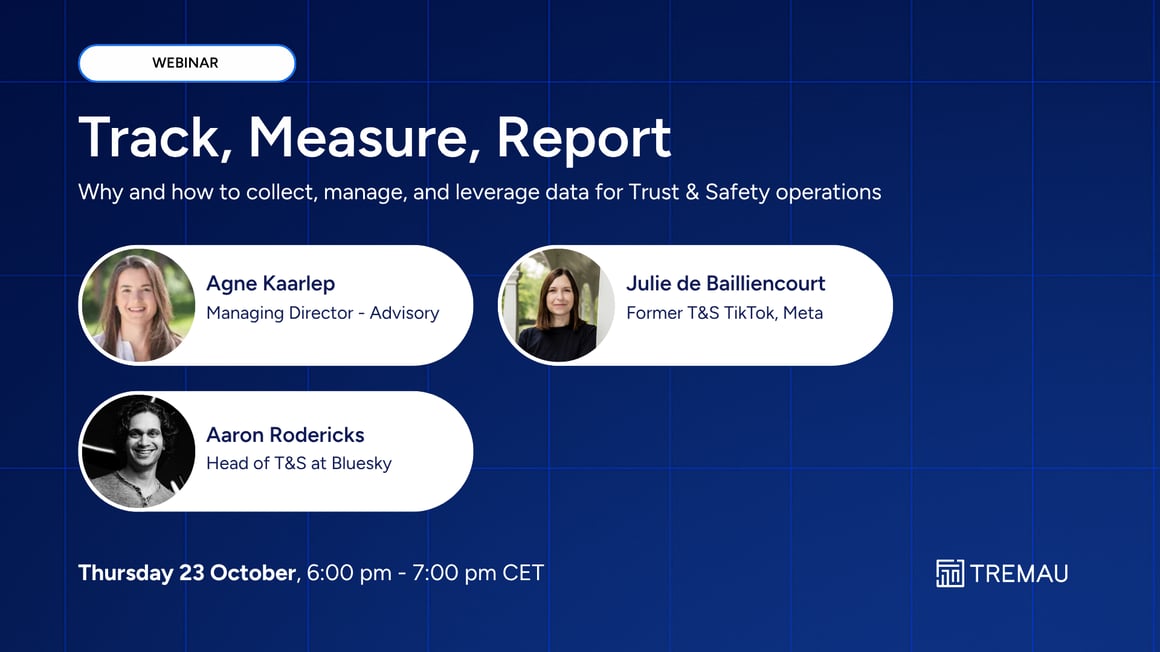
Task: Click the Tremau building logo icon
Action: click(949, 573)
